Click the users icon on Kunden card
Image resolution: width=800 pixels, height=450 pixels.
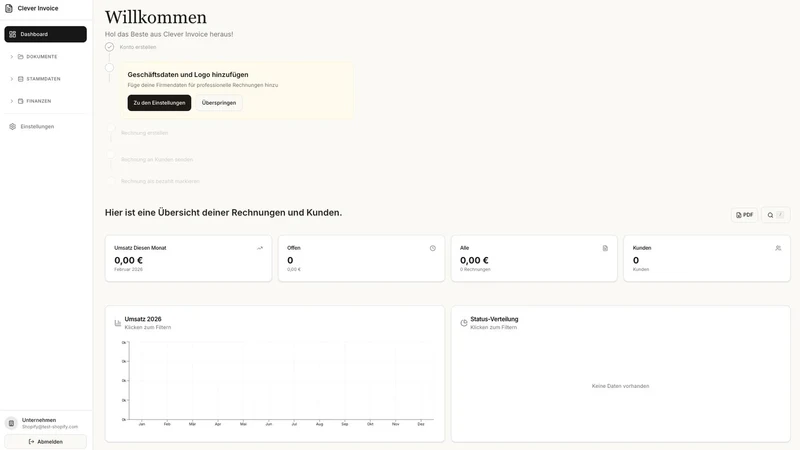coord(778,248)
